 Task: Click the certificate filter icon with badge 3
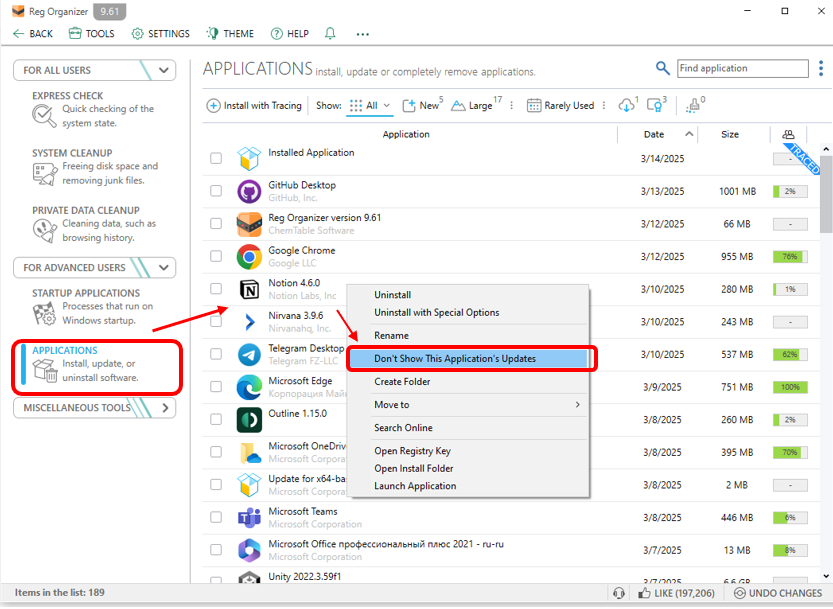pos(655,105)
